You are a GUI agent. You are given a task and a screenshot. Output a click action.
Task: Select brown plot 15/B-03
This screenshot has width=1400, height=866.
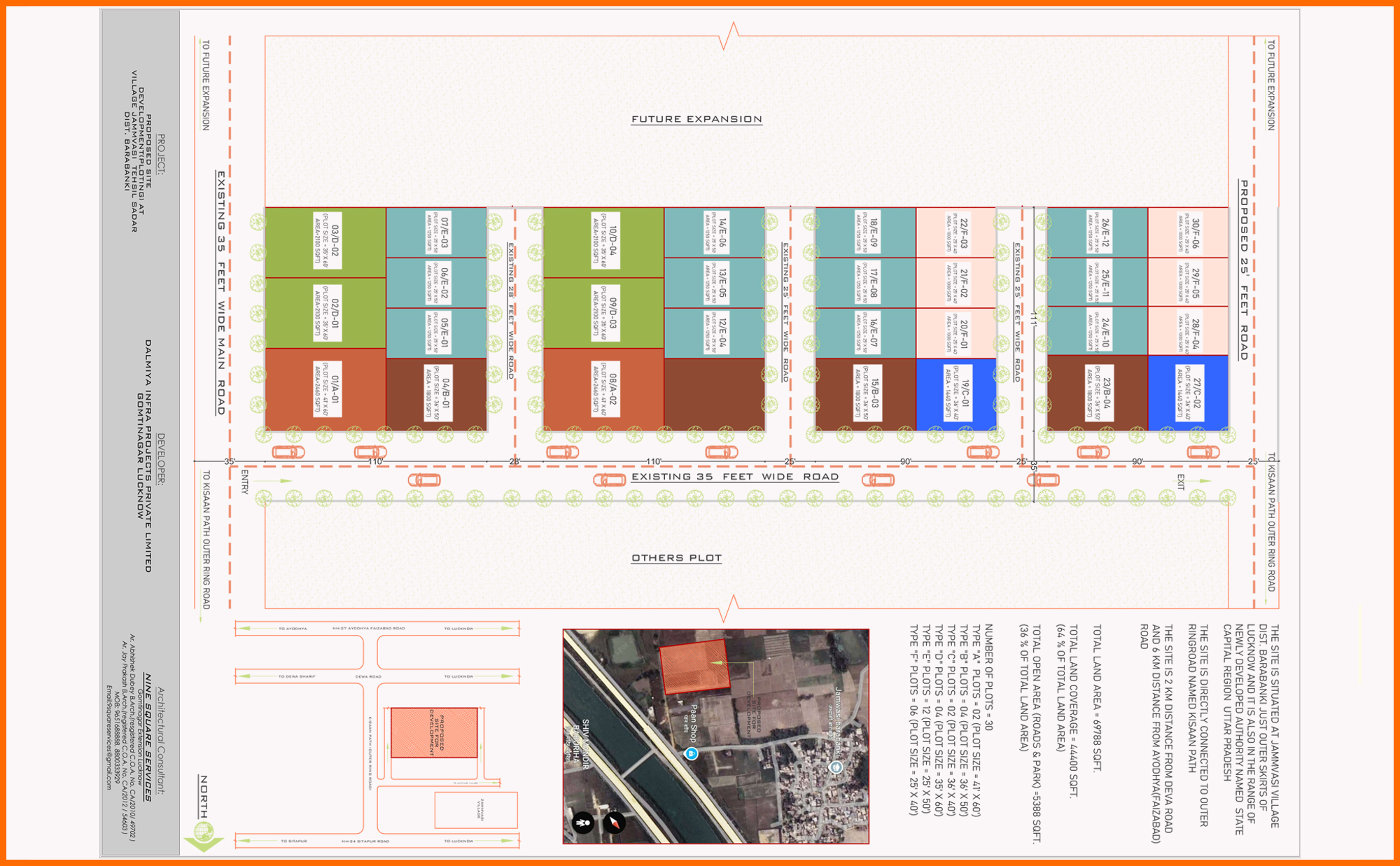click(x=866, y=394)
